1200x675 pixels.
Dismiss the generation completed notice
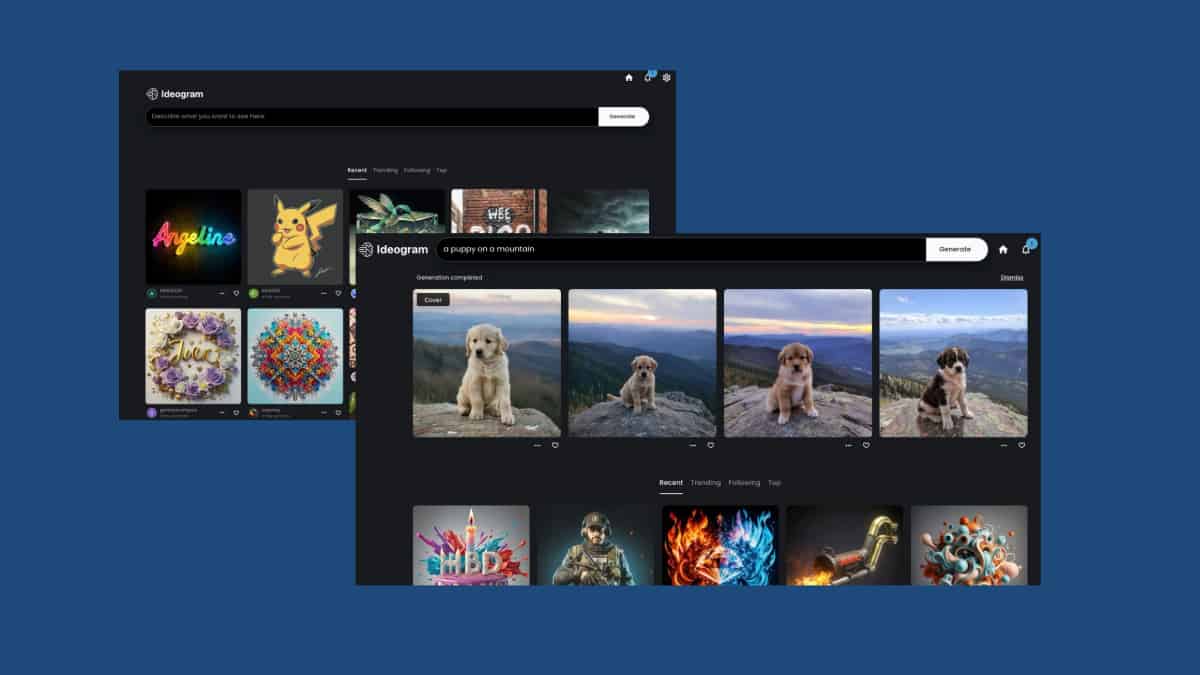click(1011, 277)
